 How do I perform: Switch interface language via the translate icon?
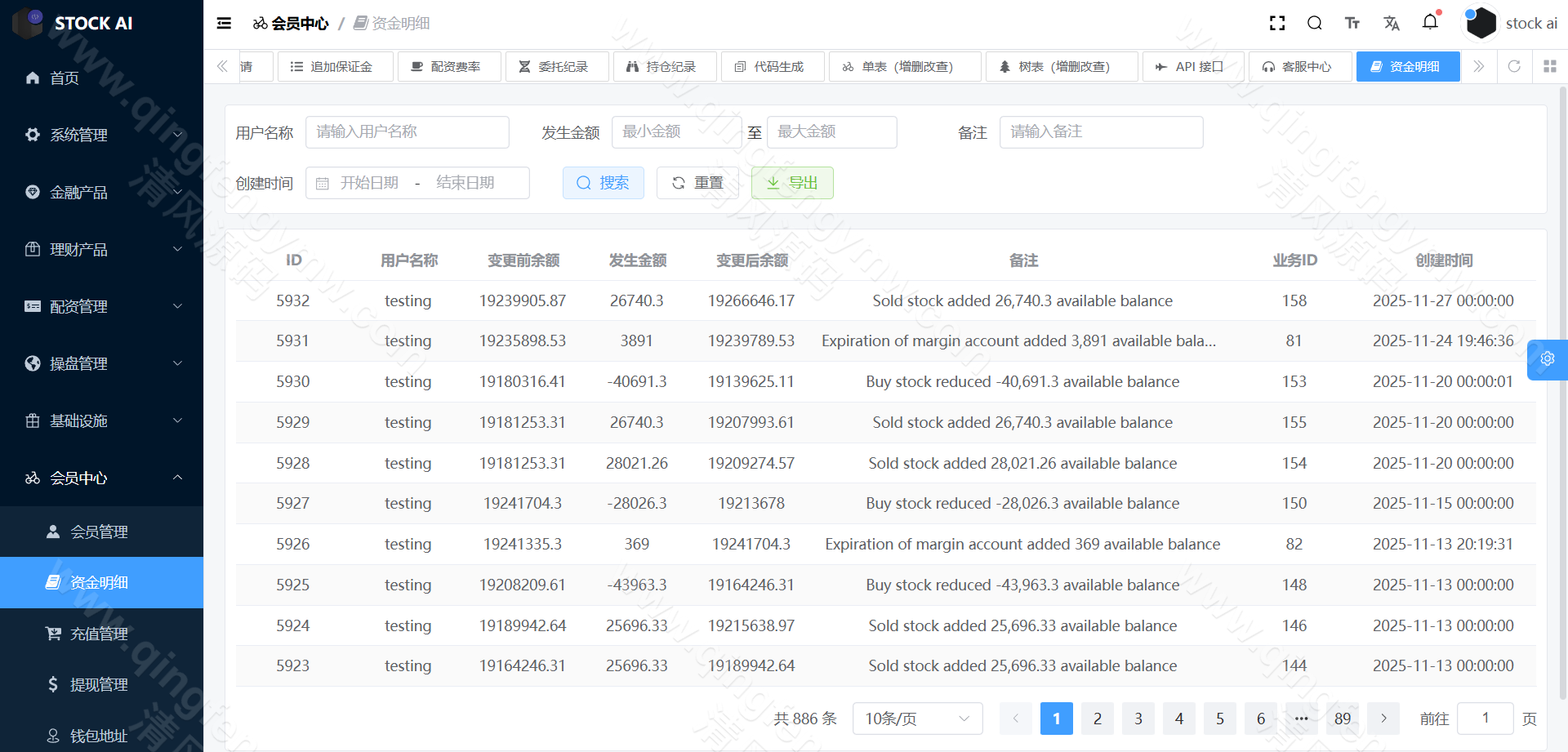1392,23
